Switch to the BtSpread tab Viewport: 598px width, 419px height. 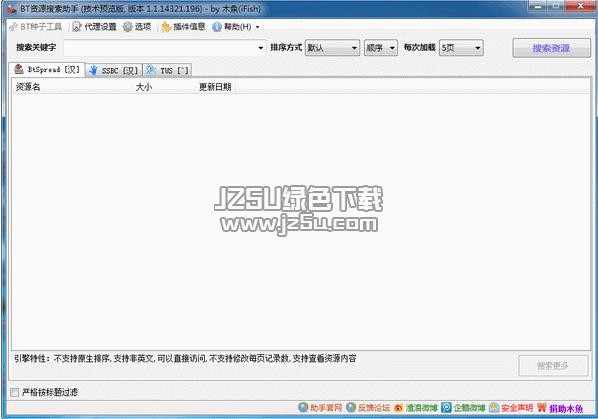[47, 69]
